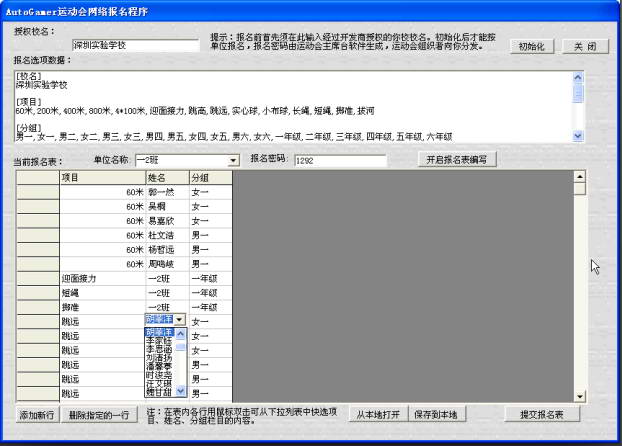
Task: Click the name cell 周鸣岐
Action: coord(168,264)
